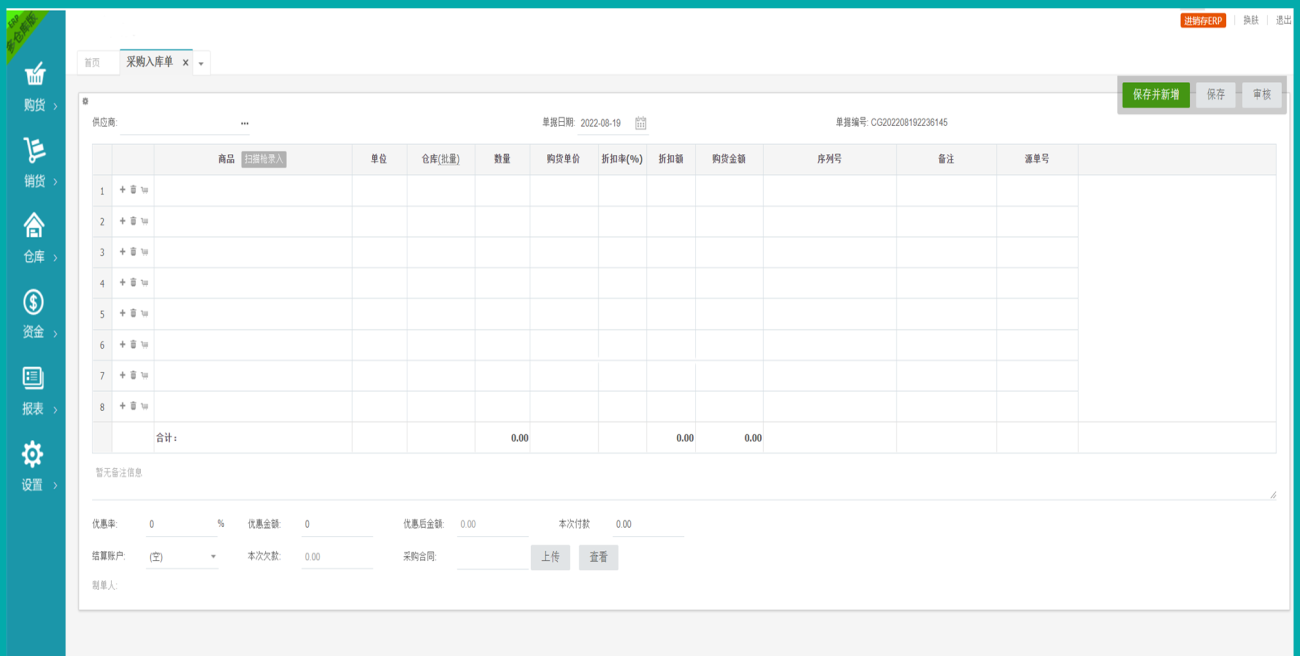Close the 采购入库单 tab

point(185,63)
